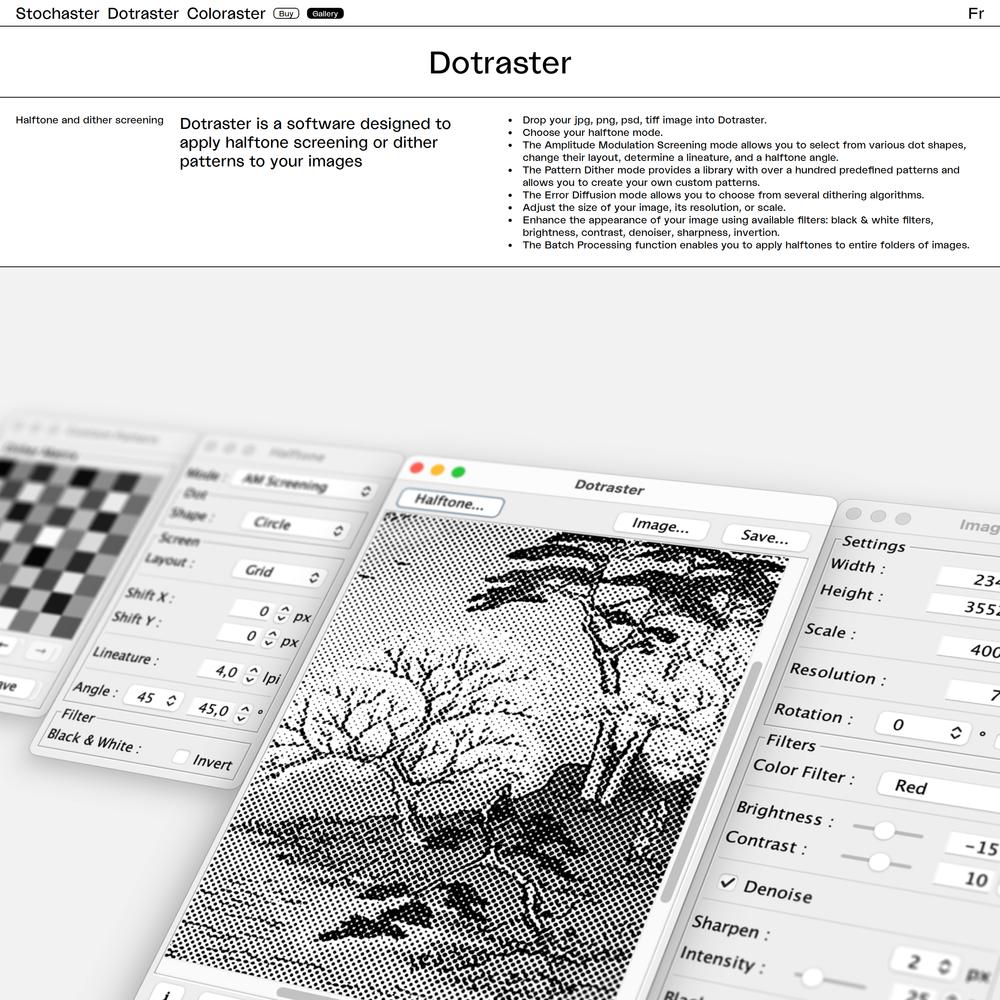Click the 'Drop your jpg, png, psd, tiff' bullet
This screenshot has width=1000, height=1000.
pos(644,120)
